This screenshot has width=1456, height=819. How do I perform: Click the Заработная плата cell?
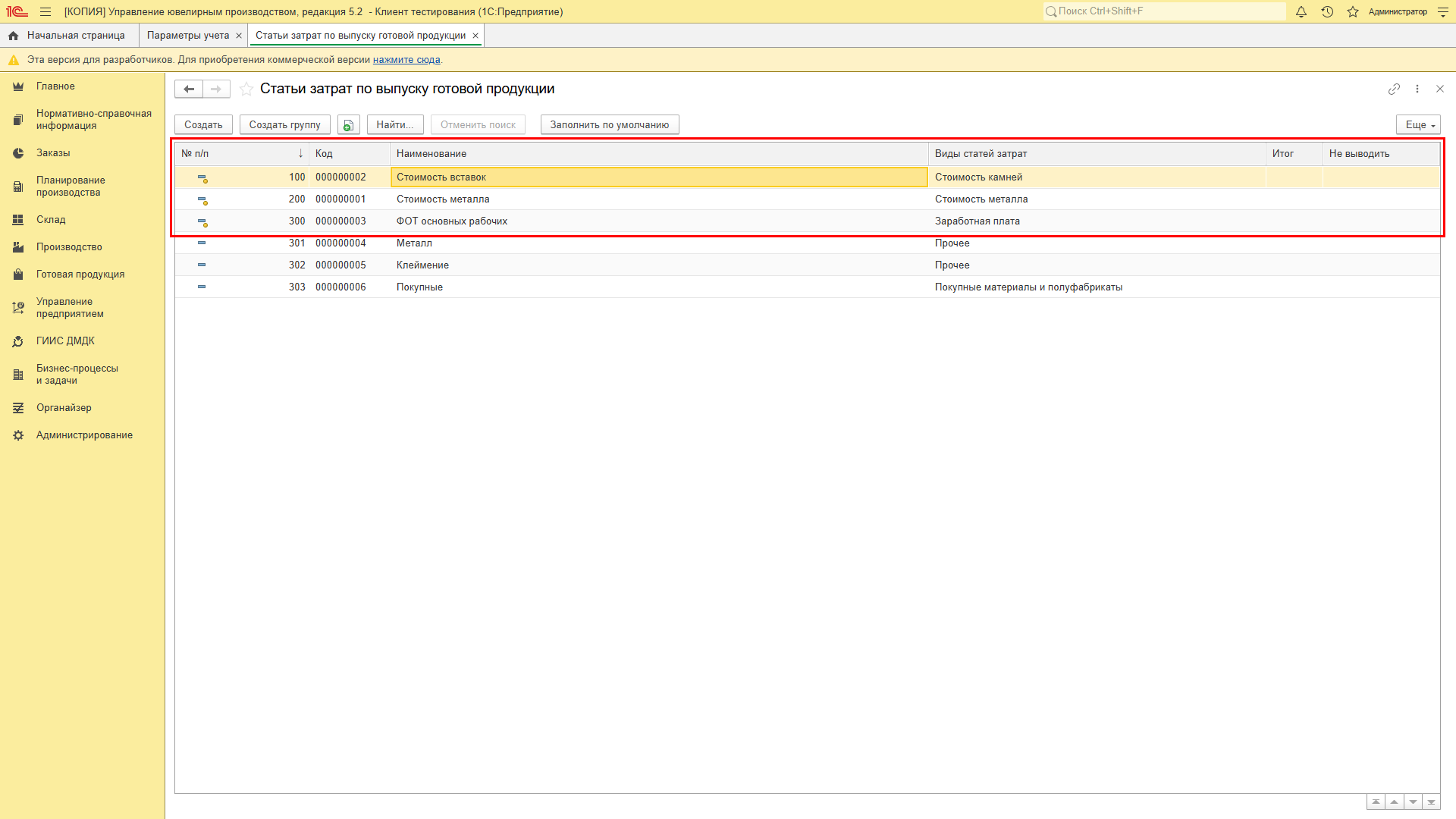(x=1097, y=221)
